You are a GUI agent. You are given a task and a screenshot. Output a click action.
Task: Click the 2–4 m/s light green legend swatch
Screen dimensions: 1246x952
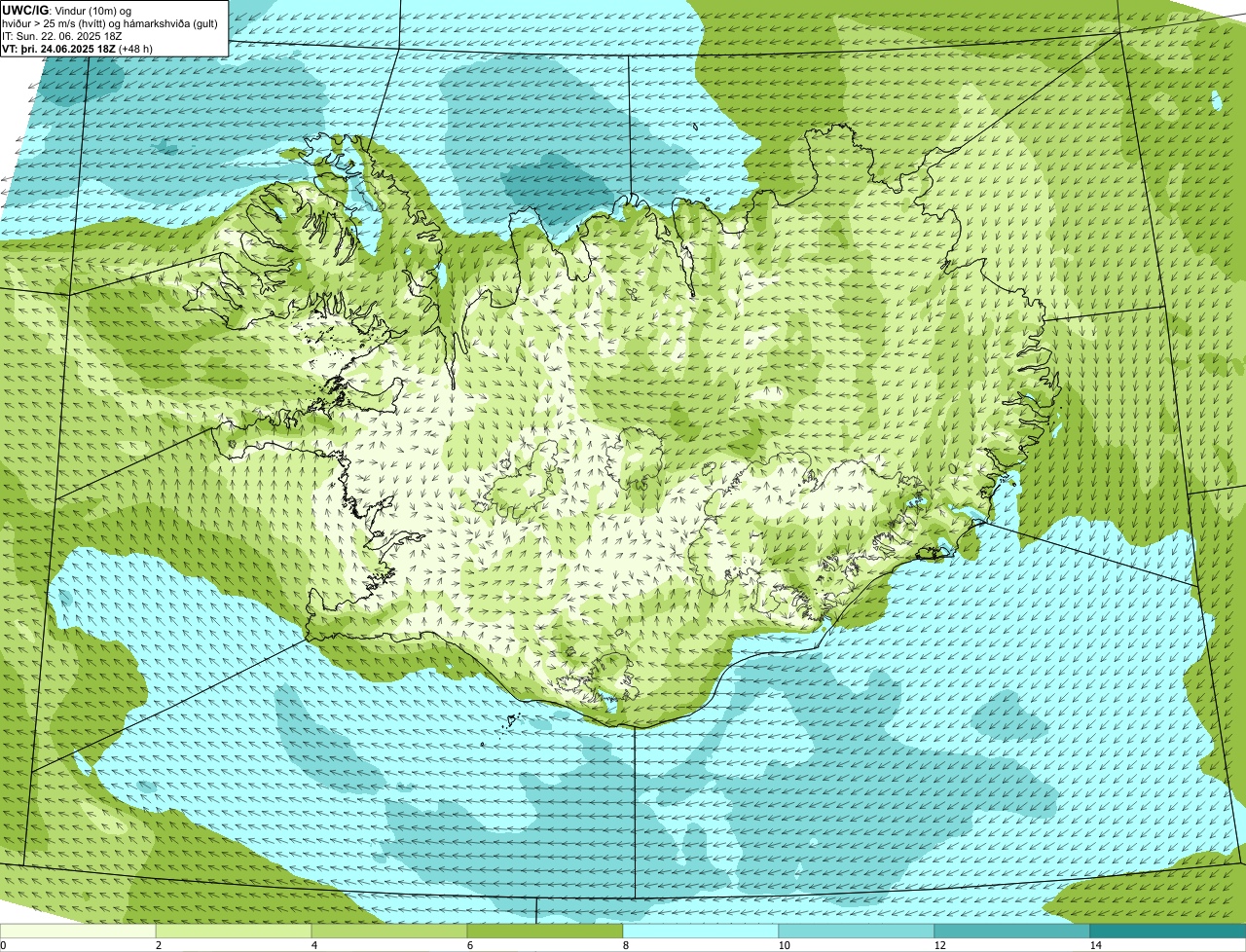(x=234, y=931)
